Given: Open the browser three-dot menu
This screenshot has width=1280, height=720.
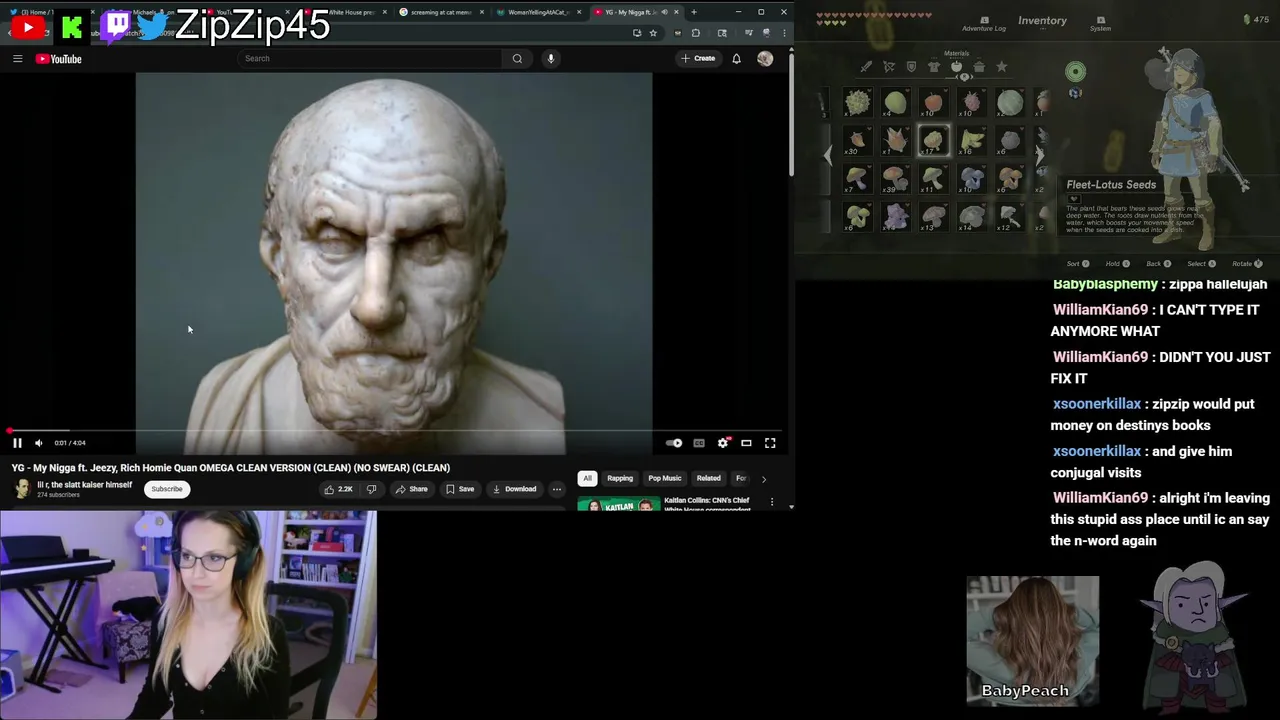Looking at the screenshot, I should [x=783, y=33].
